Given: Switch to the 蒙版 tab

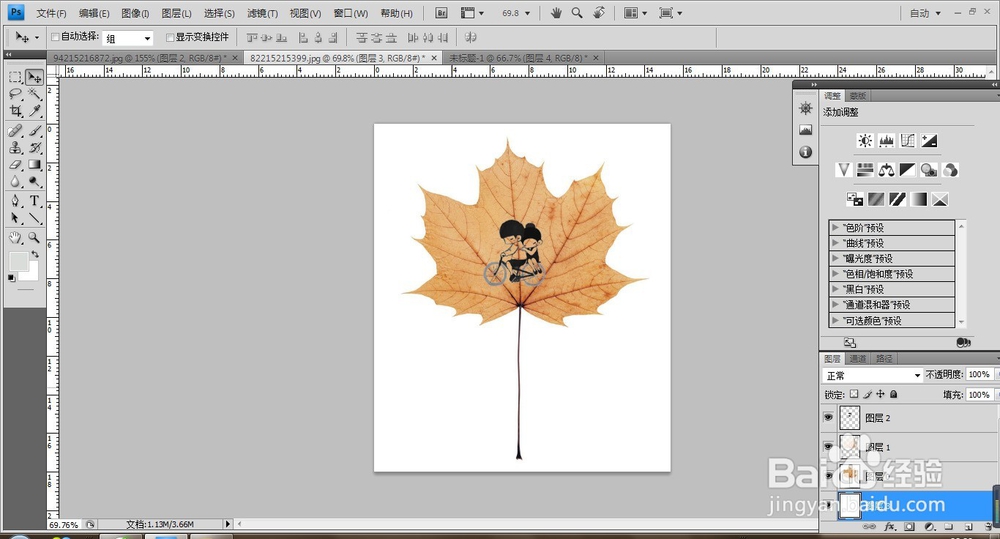Looking at the screenshot, I should [858, 96].
